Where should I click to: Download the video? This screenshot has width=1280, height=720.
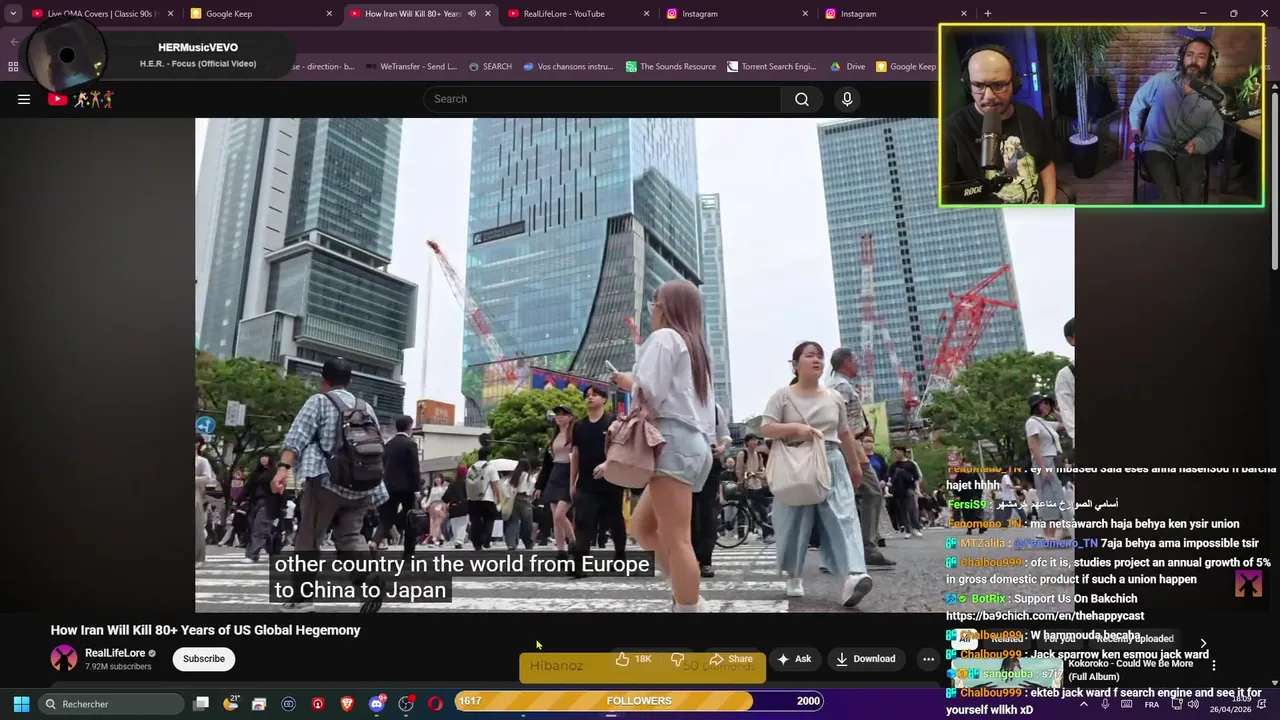click(866, 659)
